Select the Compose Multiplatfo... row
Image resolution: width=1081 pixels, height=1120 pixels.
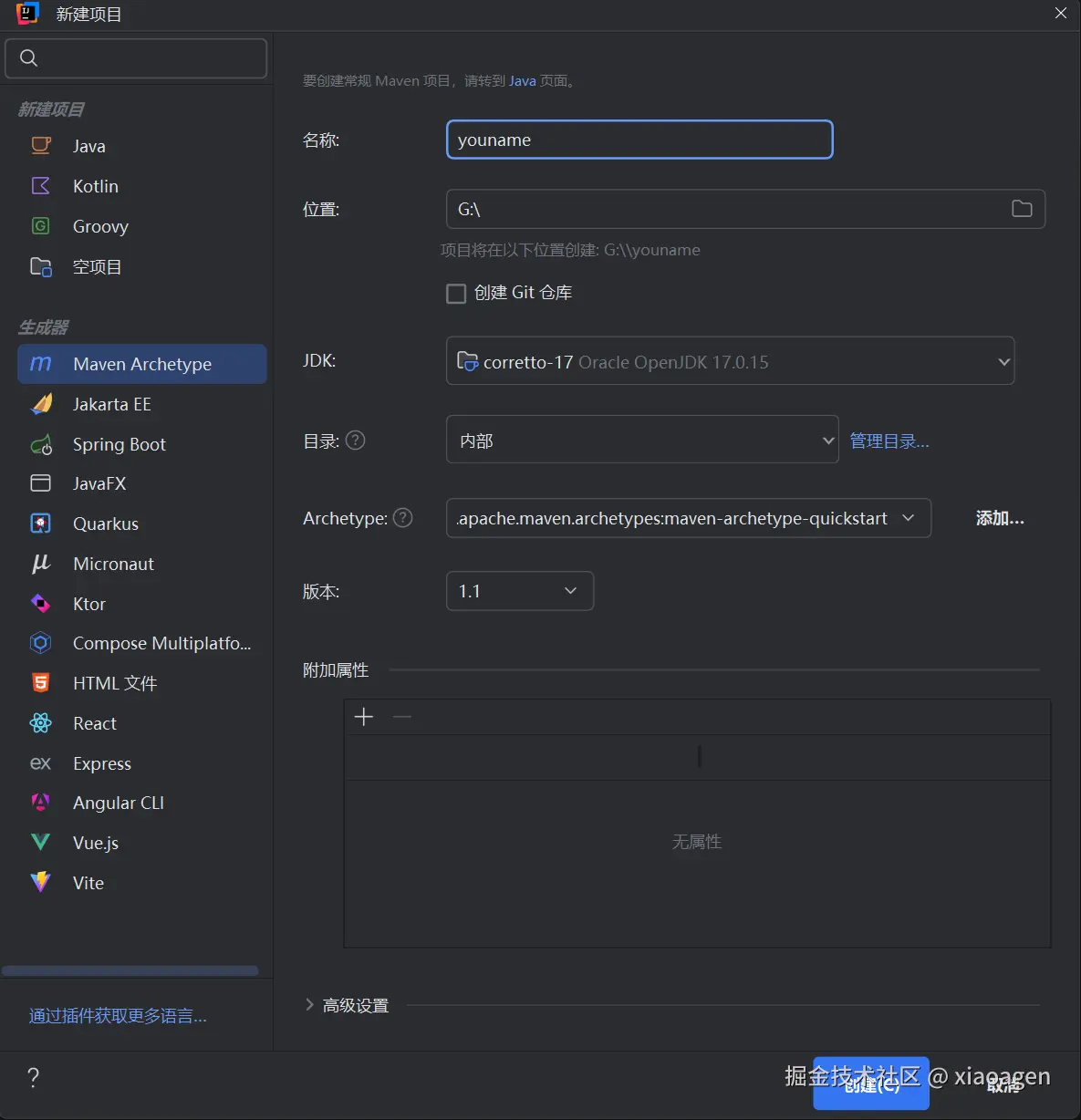click(141, 643)
